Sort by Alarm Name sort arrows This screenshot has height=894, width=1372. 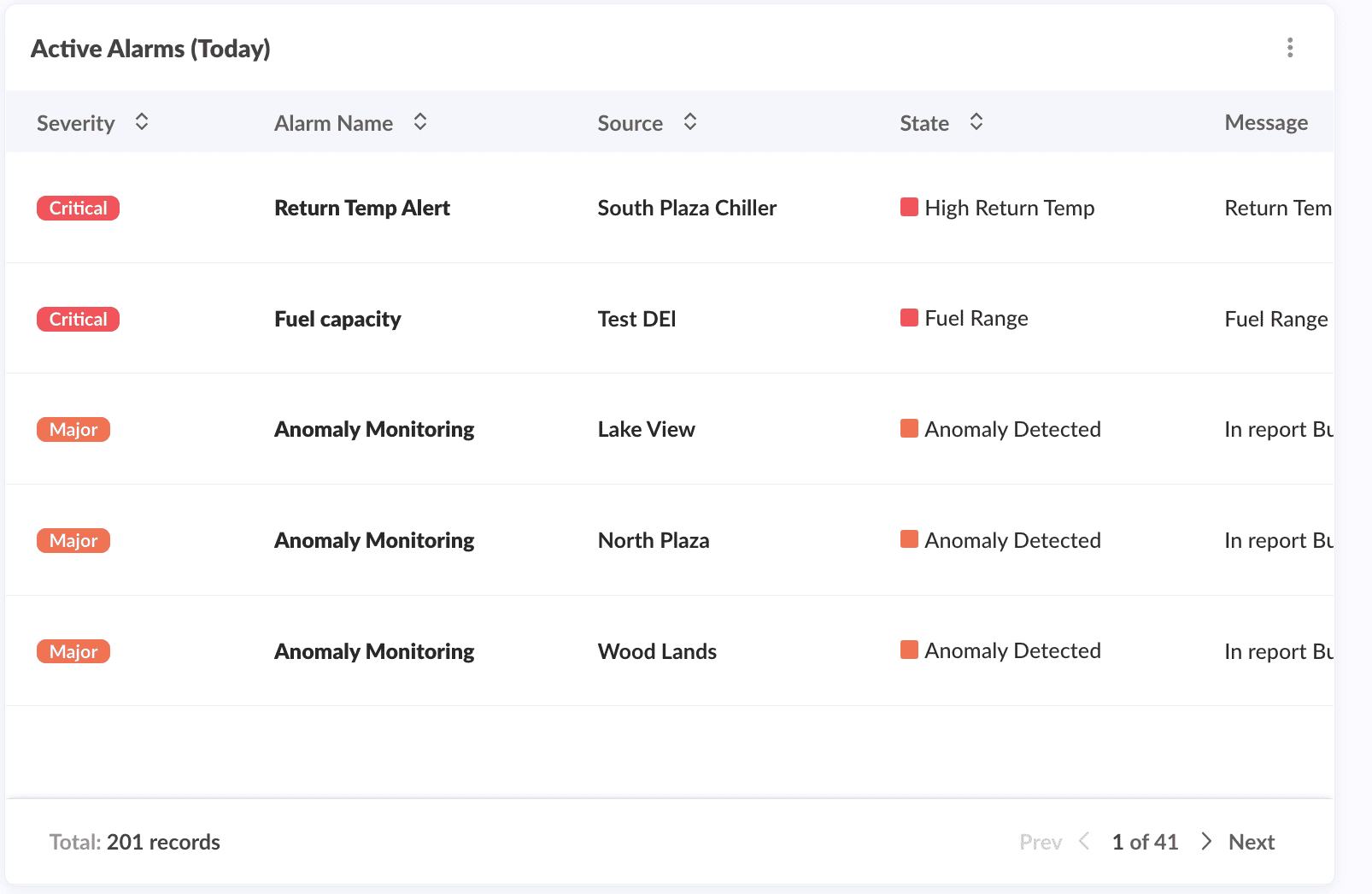[x=420, y=122]
